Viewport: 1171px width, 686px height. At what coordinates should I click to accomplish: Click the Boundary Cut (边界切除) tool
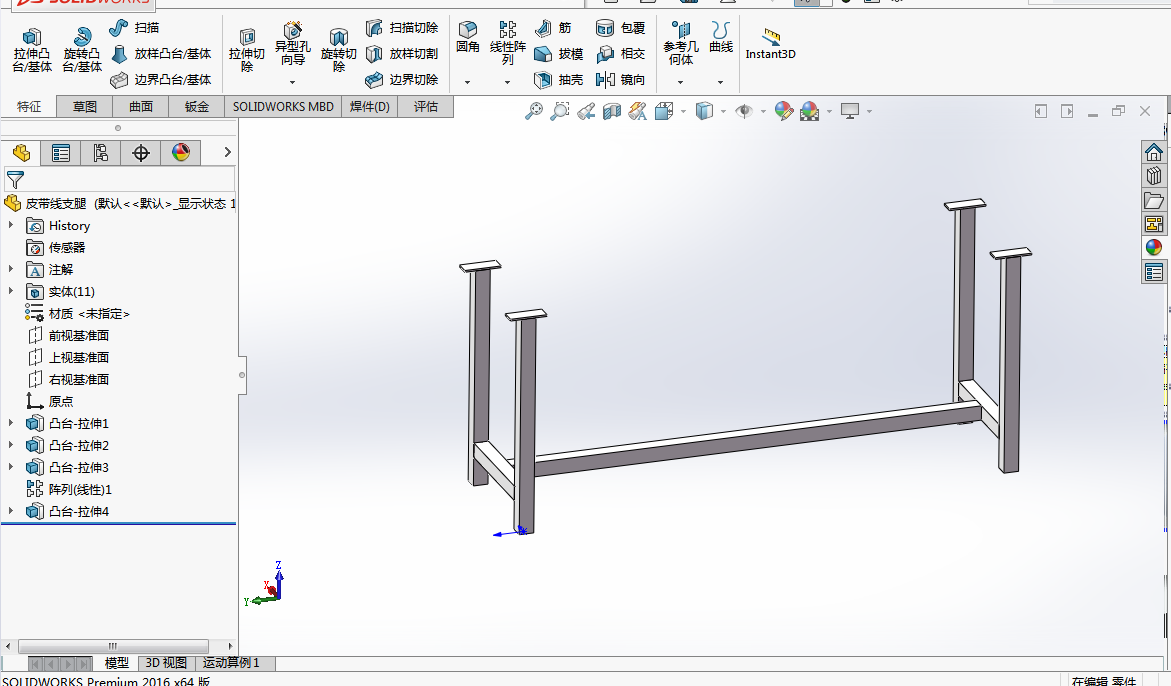(x=402, y=80)
